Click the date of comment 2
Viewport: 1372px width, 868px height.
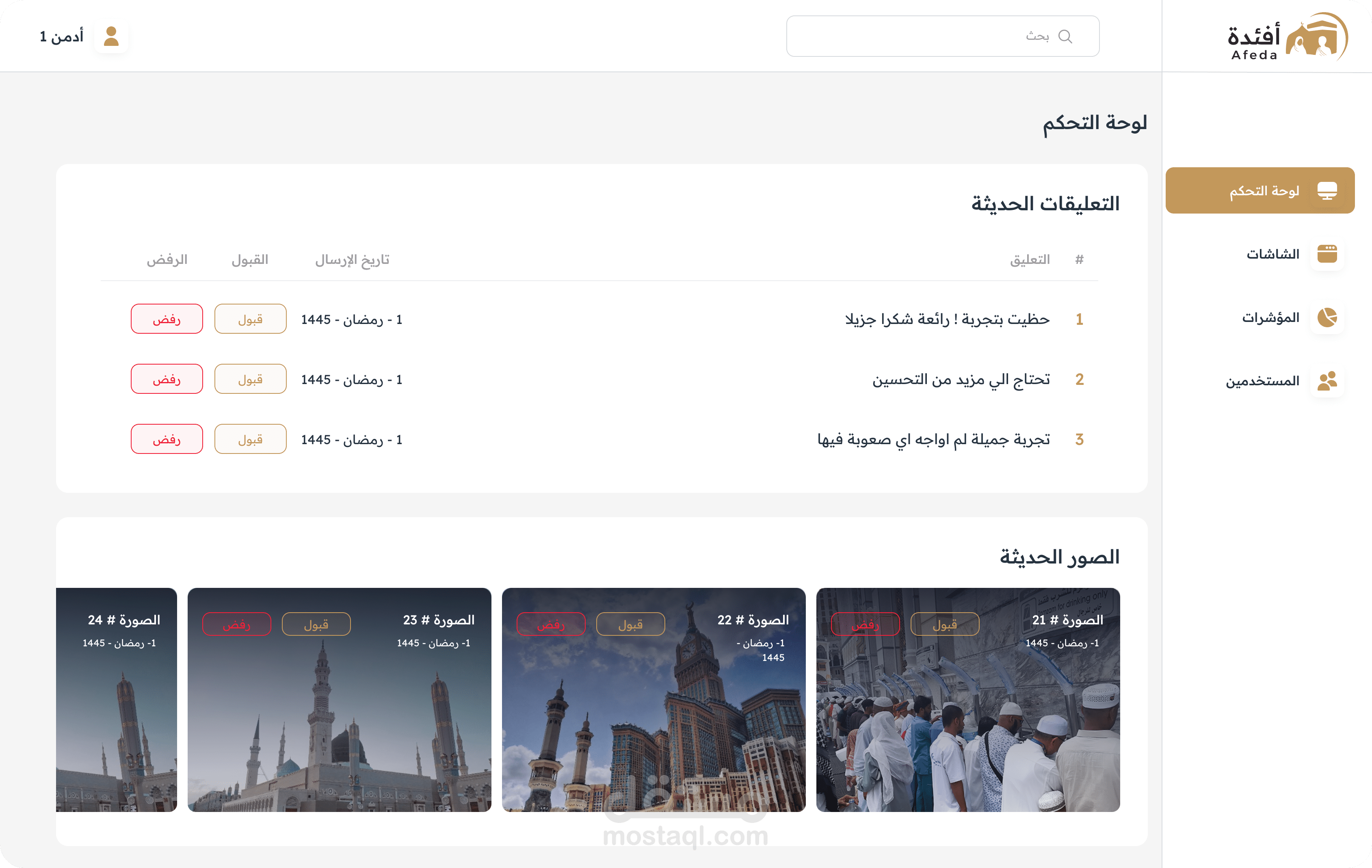352,380
